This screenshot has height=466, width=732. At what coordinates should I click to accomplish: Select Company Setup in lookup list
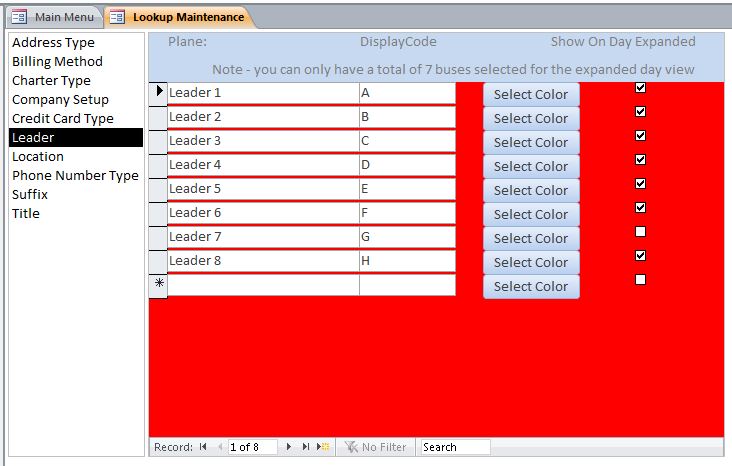[x=76, y=99]
